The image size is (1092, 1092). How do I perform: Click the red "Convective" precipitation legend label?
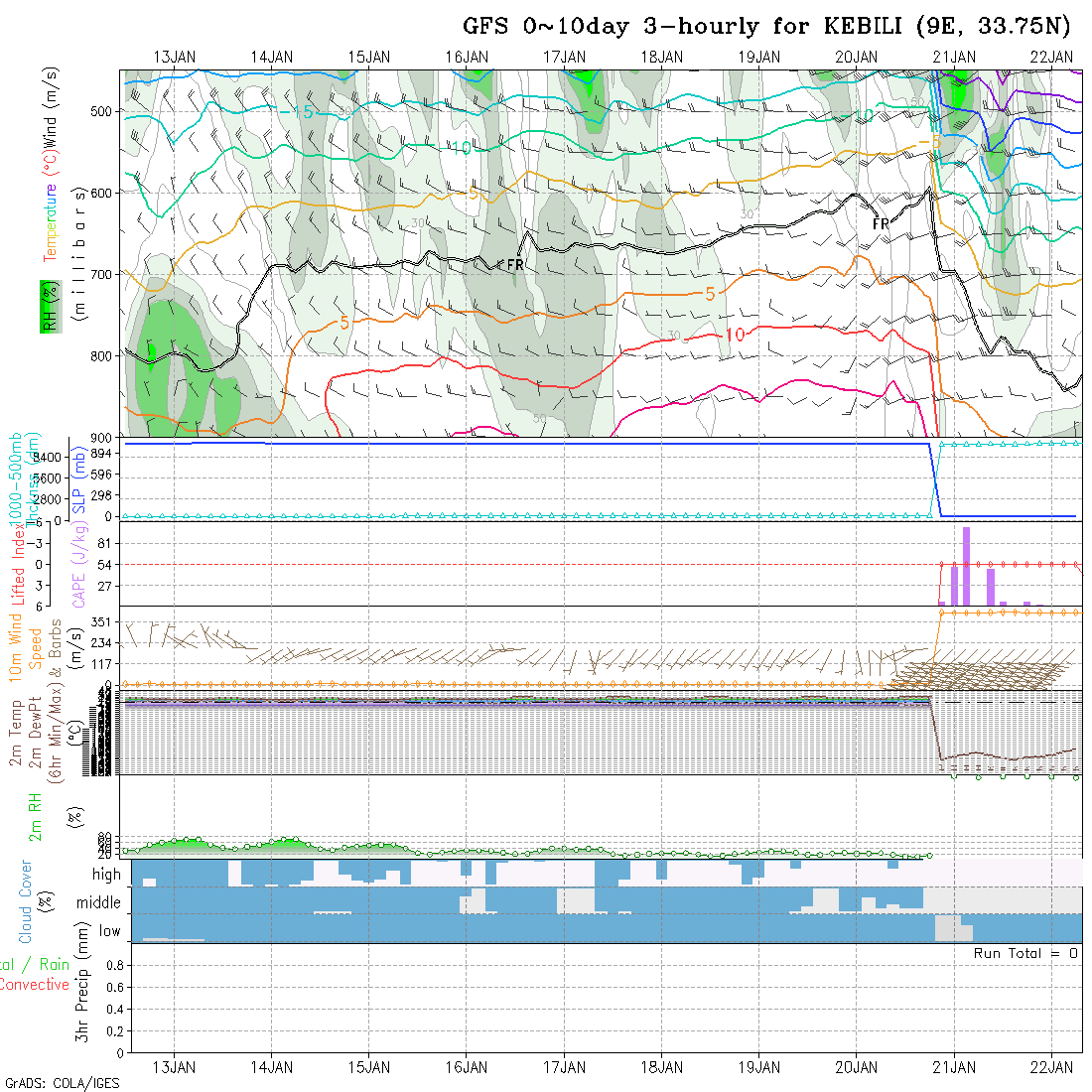[x=34, y=985]
